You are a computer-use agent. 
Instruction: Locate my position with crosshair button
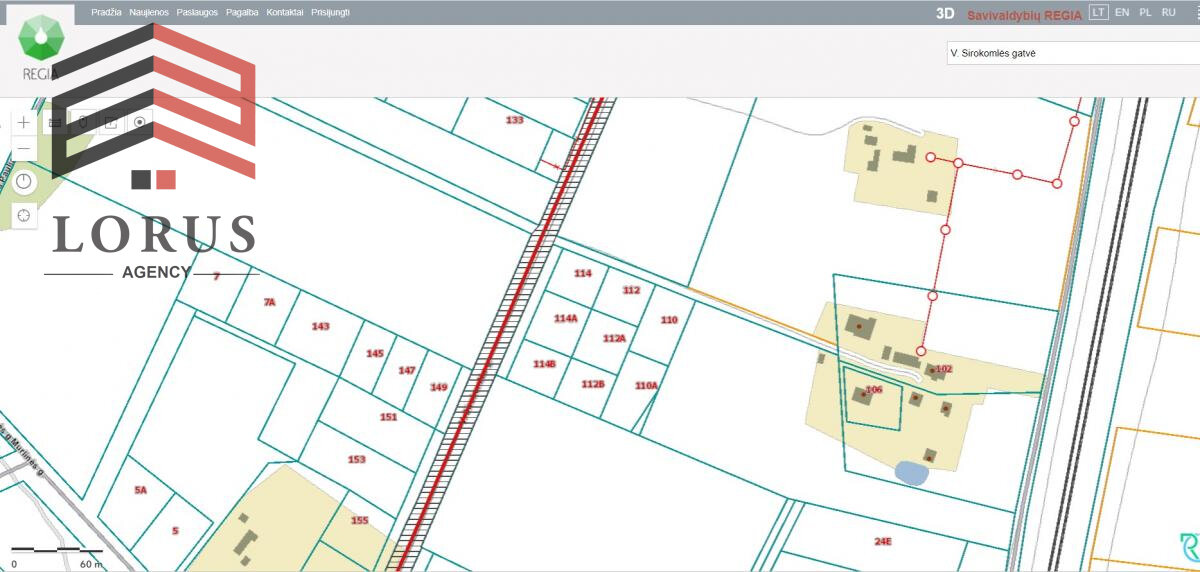[24, 214]
